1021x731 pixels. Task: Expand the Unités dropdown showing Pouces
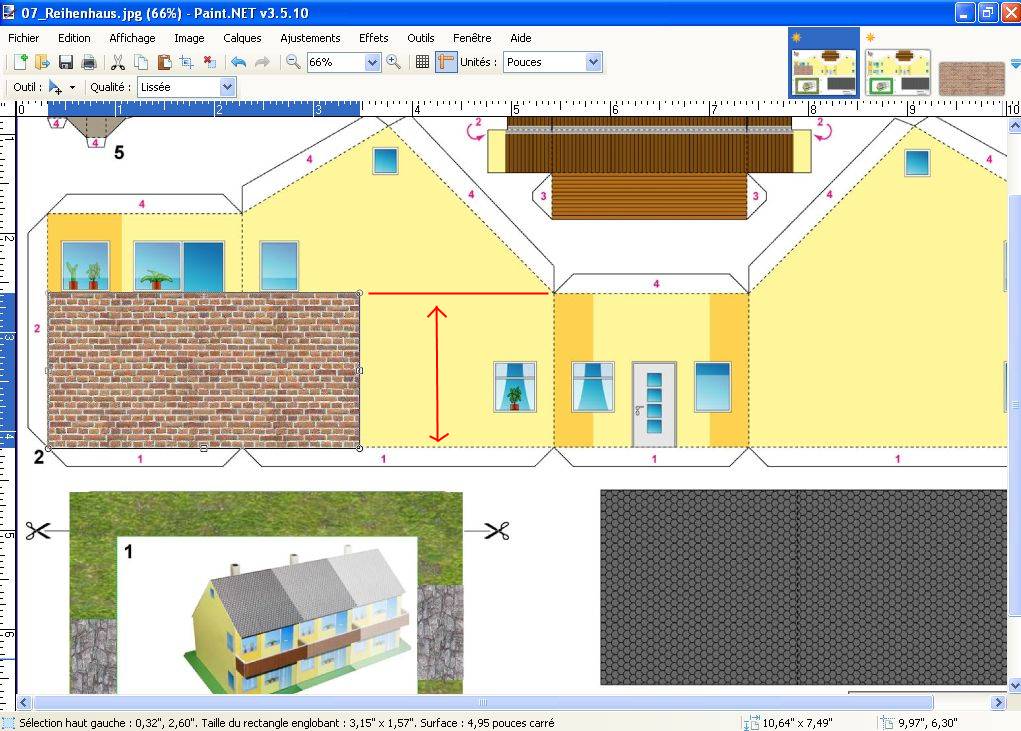coord(593,62)
